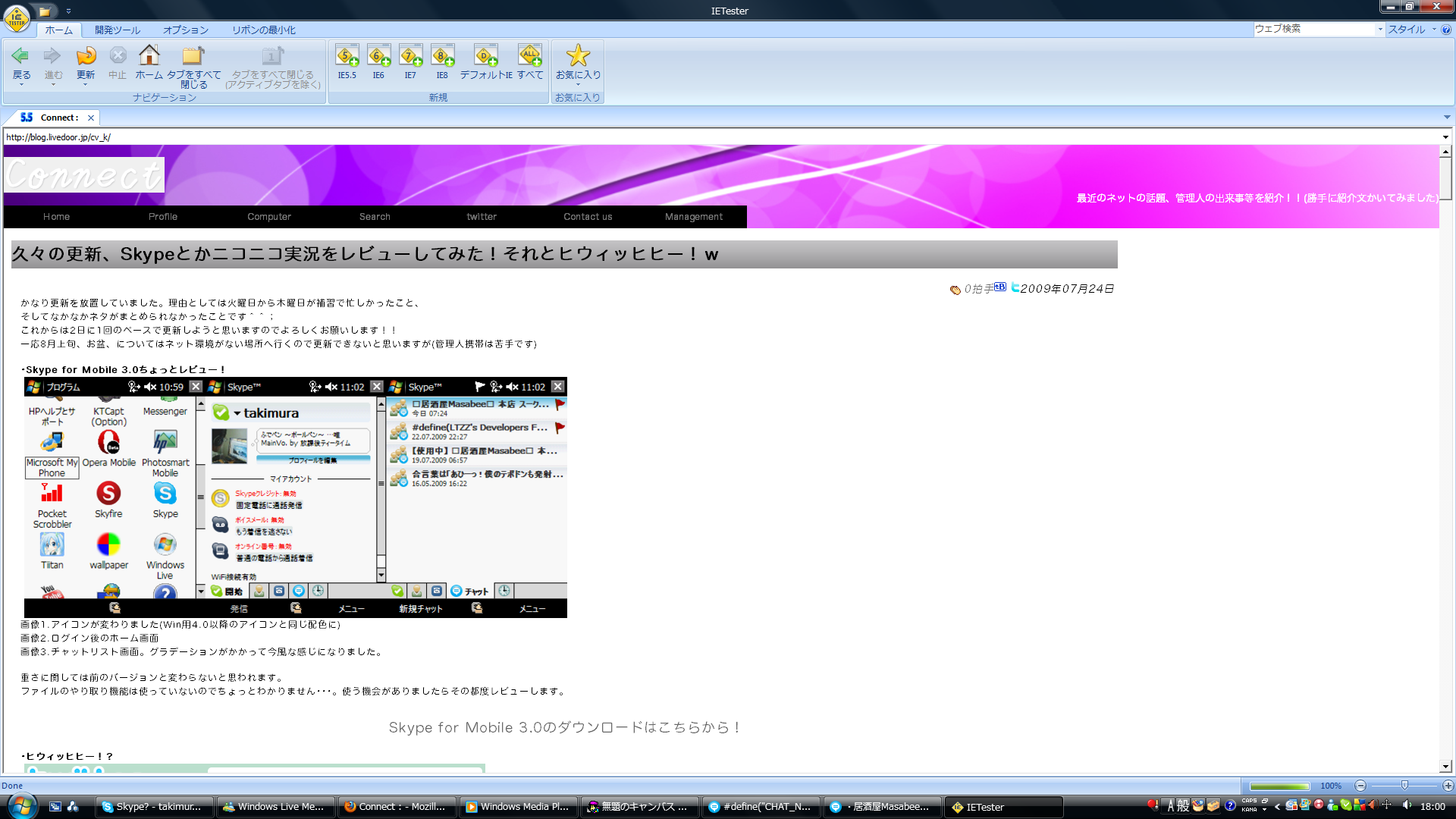Image resolution: width=1456 pixels, height=819 pixels.
Task: Open the Management link in blog menu
Action: coord(694,217)
